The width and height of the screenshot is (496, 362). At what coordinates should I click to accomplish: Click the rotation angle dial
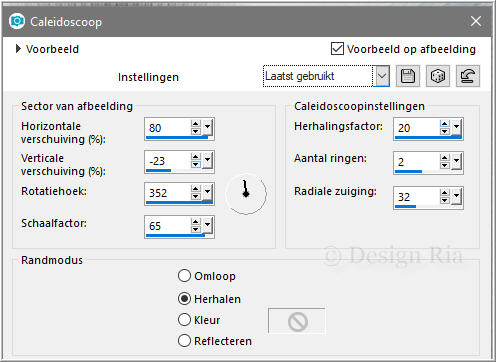pyautogui.click(x=246, y=194)
